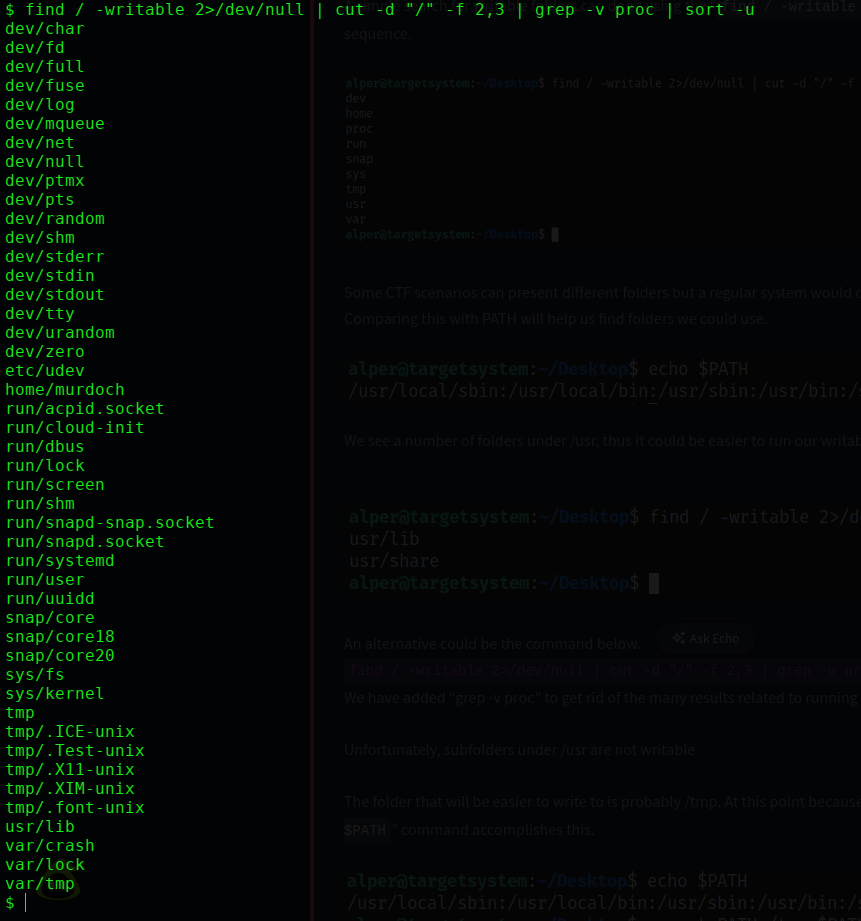
Task: Click the run/snapd-snap.socket output line
Action: click(110, 523)
